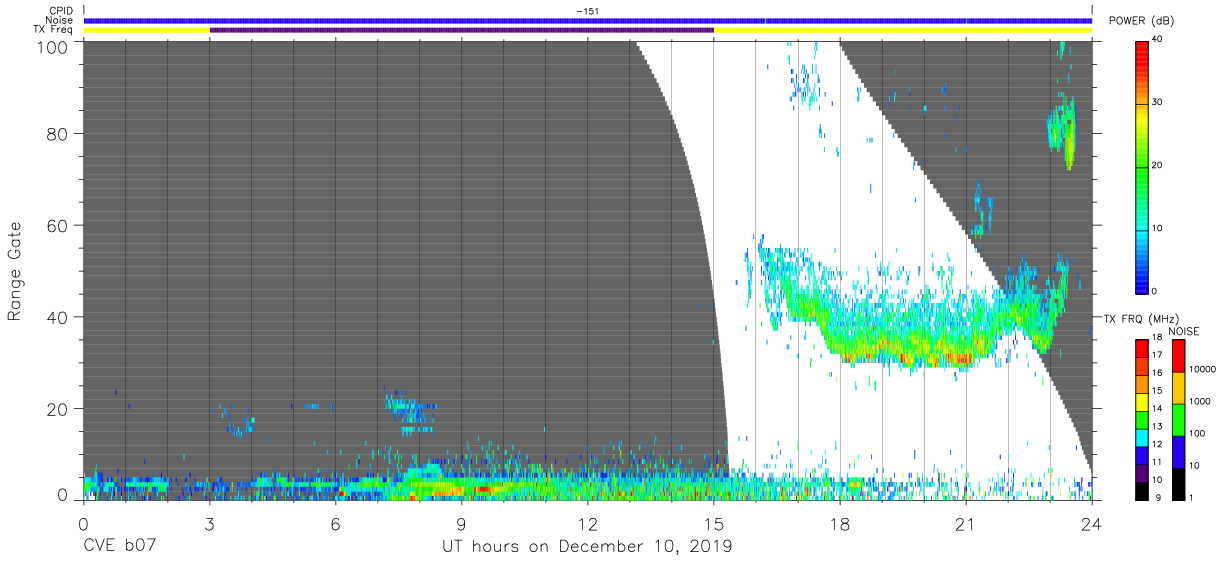This screenshot has width=1228, height=567.
Task: Click x-axis tick label '24'
Action: tap(1092, 523)
